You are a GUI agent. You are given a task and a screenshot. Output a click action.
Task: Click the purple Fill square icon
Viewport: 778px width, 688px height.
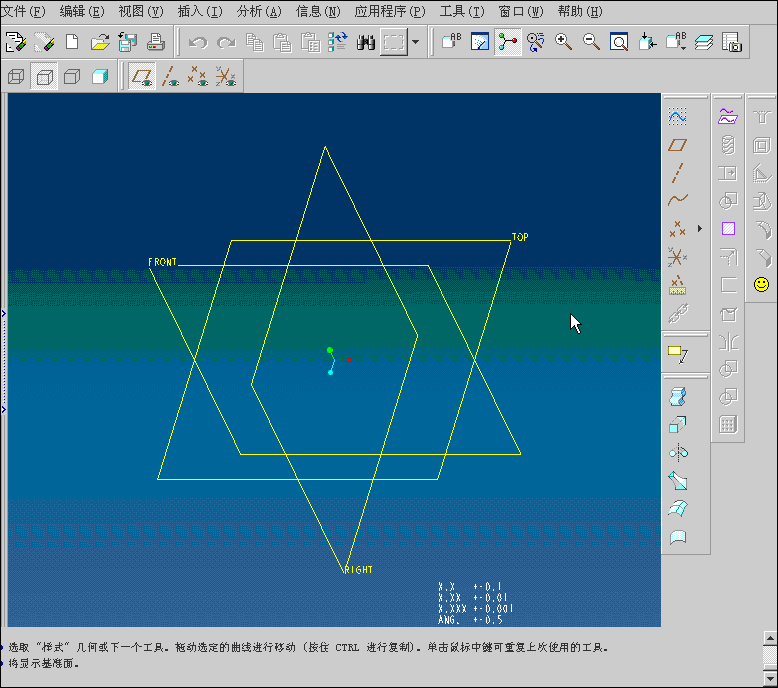coord(728,229)
